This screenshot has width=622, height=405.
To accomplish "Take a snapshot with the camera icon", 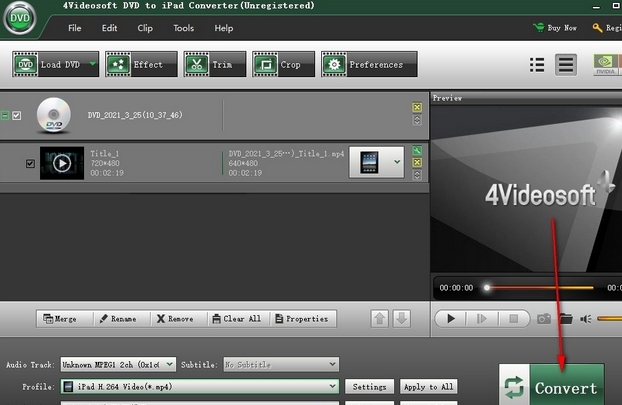I will point(544,319).
